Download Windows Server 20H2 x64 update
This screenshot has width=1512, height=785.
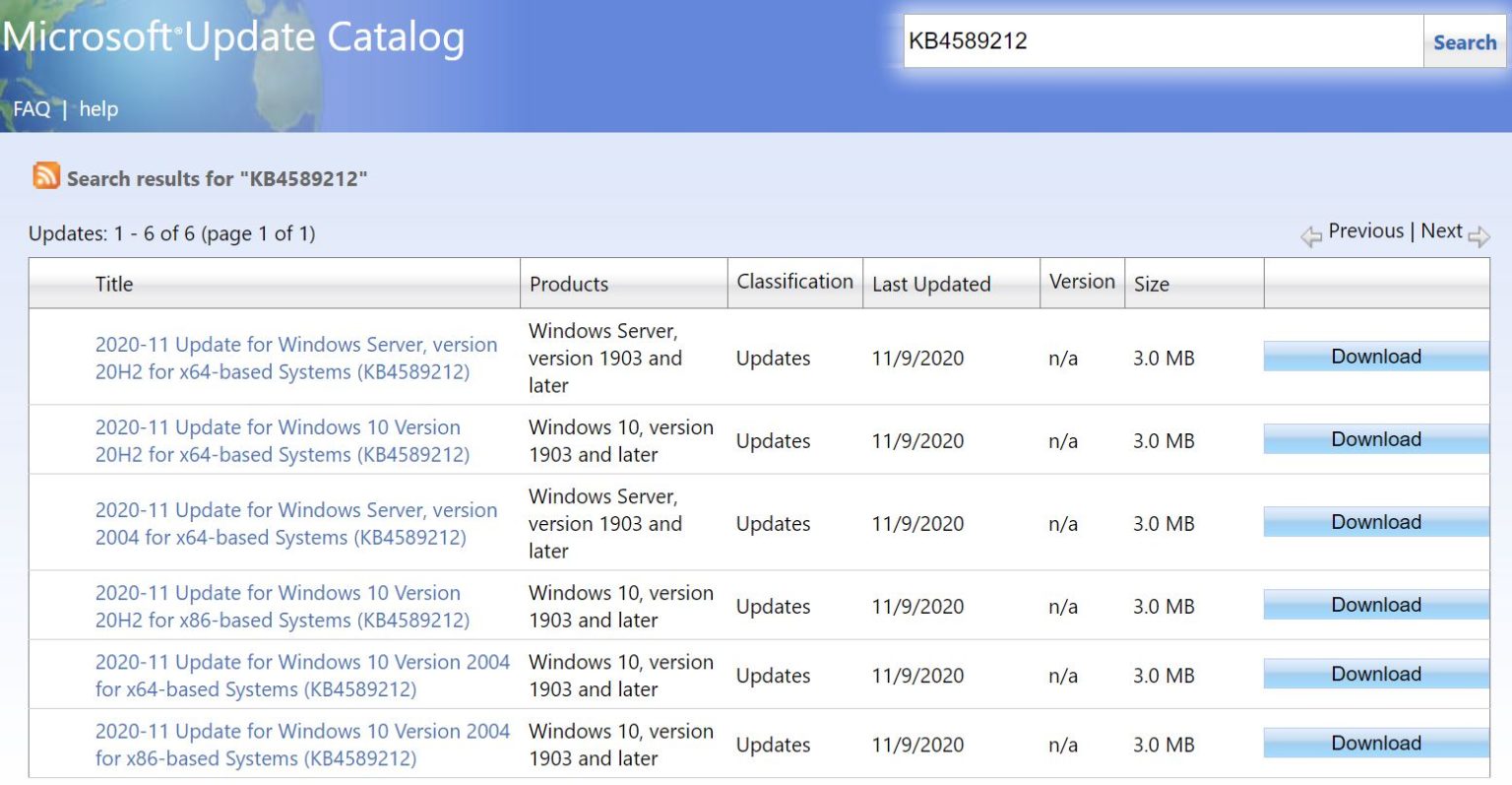pos(1375,357)
